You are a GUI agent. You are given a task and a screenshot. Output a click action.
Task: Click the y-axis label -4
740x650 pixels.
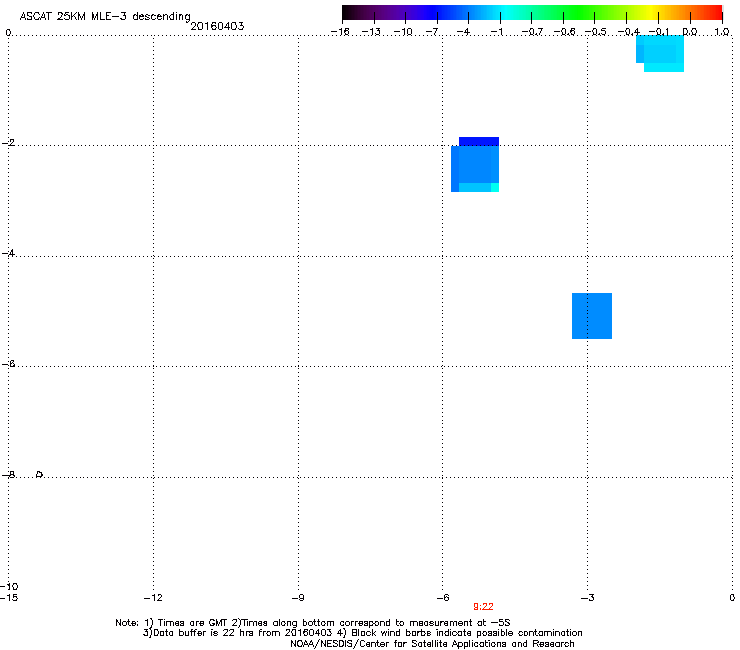pyautogui.click(x=8, y=253)
